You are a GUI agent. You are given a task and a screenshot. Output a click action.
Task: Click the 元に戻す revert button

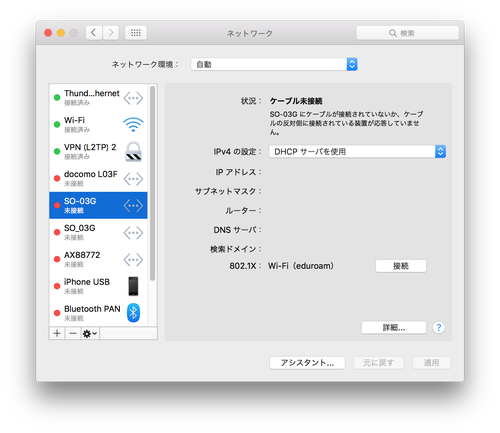(379, 363)
